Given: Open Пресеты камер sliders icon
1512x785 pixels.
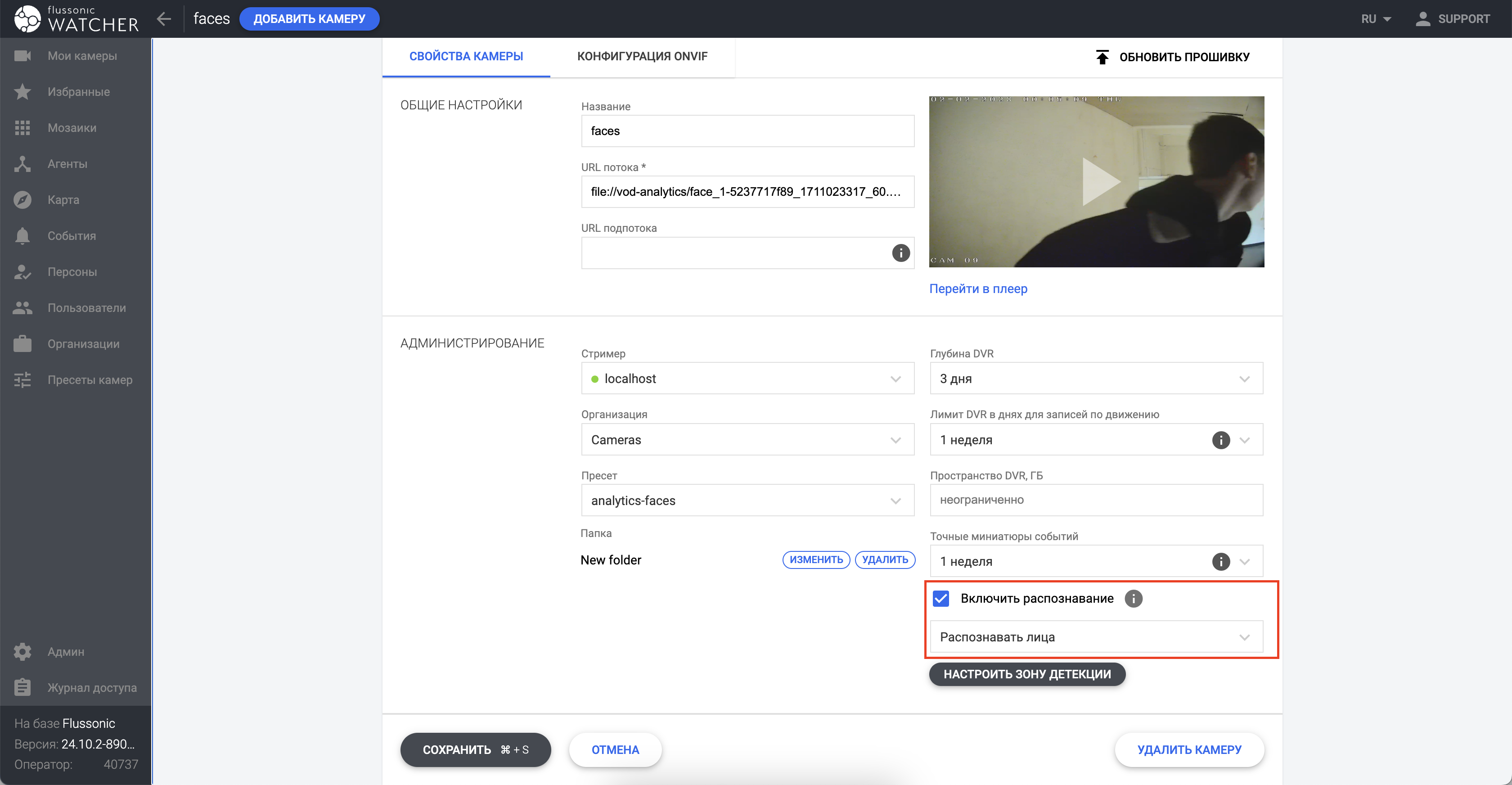Looking at the screenshot, I should pyautogui.click(x=22, y=380).
